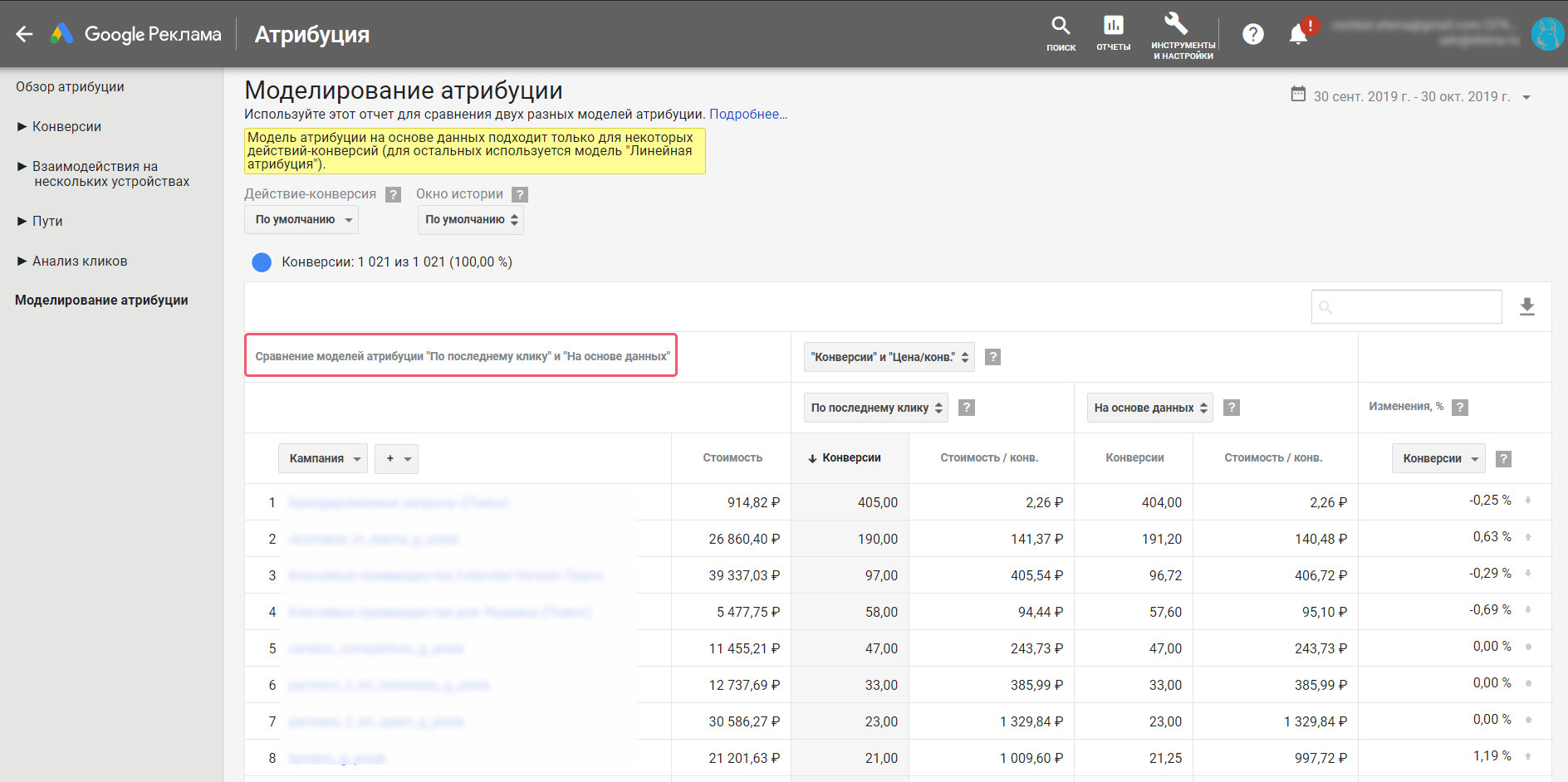
Task: Click help icon next to Окно истории
Action: click(x=520, y=194)
